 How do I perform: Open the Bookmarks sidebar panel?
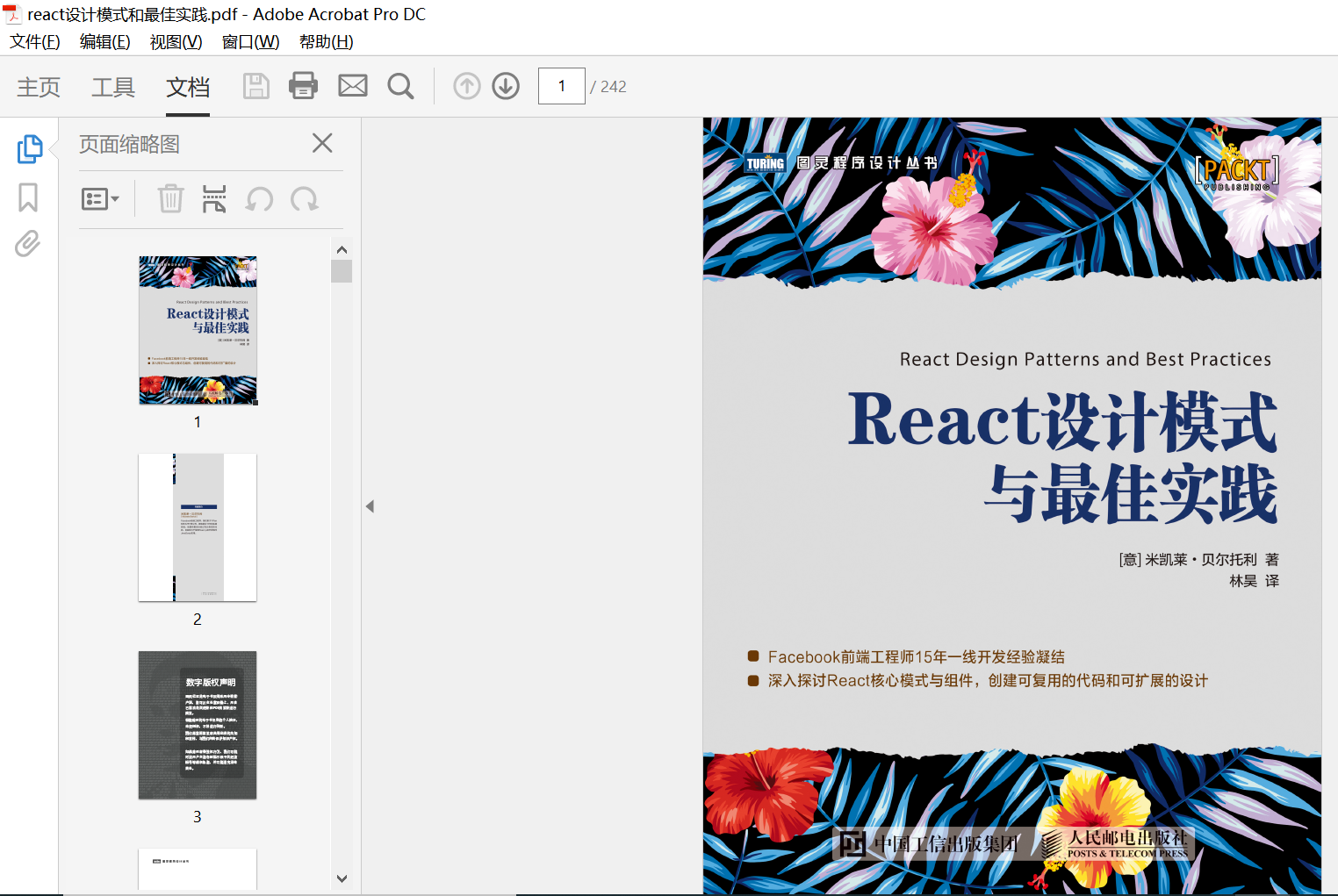pyautogui.click(x=28, y=197)
